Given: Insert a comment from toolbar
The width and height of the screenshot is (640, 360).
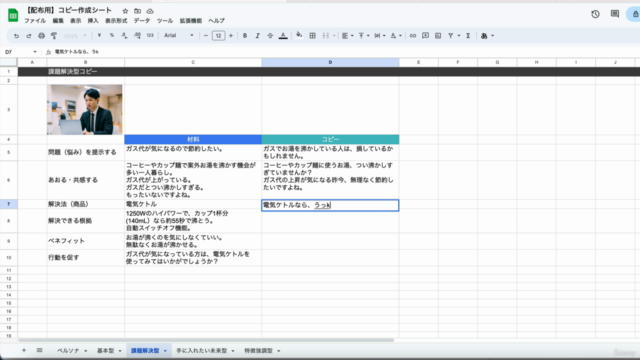Looking at the screenshot, I should coord(425,36).
